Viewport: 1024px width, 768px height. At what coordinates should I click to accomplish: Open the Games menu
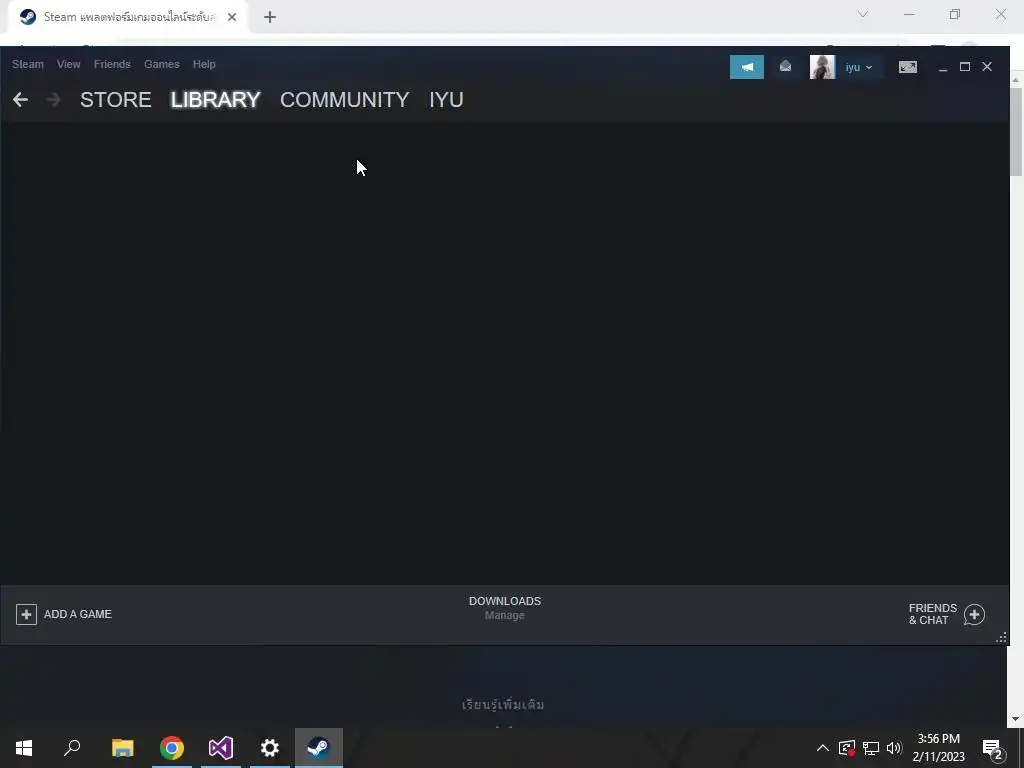pyautogui.click(x=161, y=64)
